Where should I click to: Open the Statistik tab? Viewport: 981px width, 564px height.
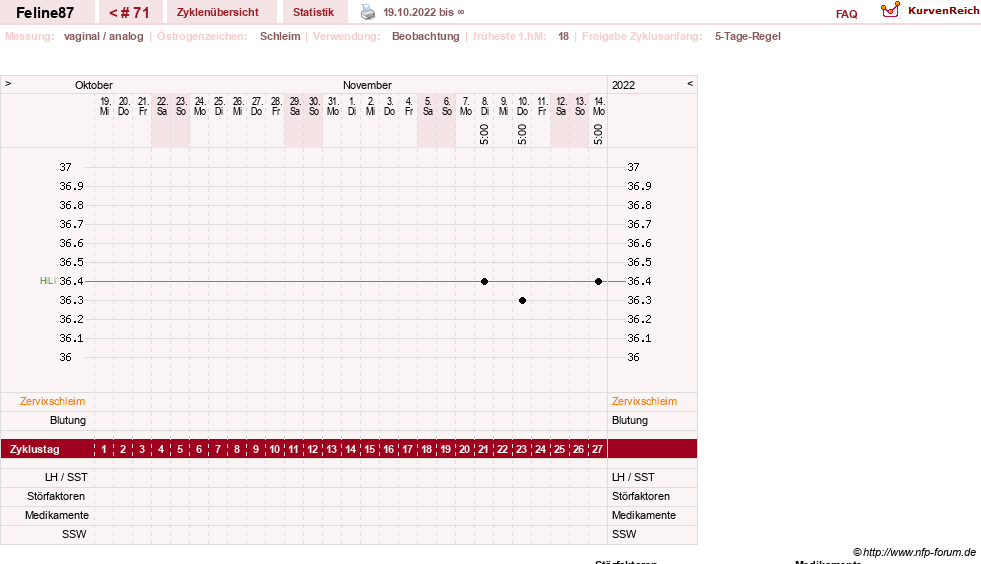pyautogui.click(x=313, y=13)
